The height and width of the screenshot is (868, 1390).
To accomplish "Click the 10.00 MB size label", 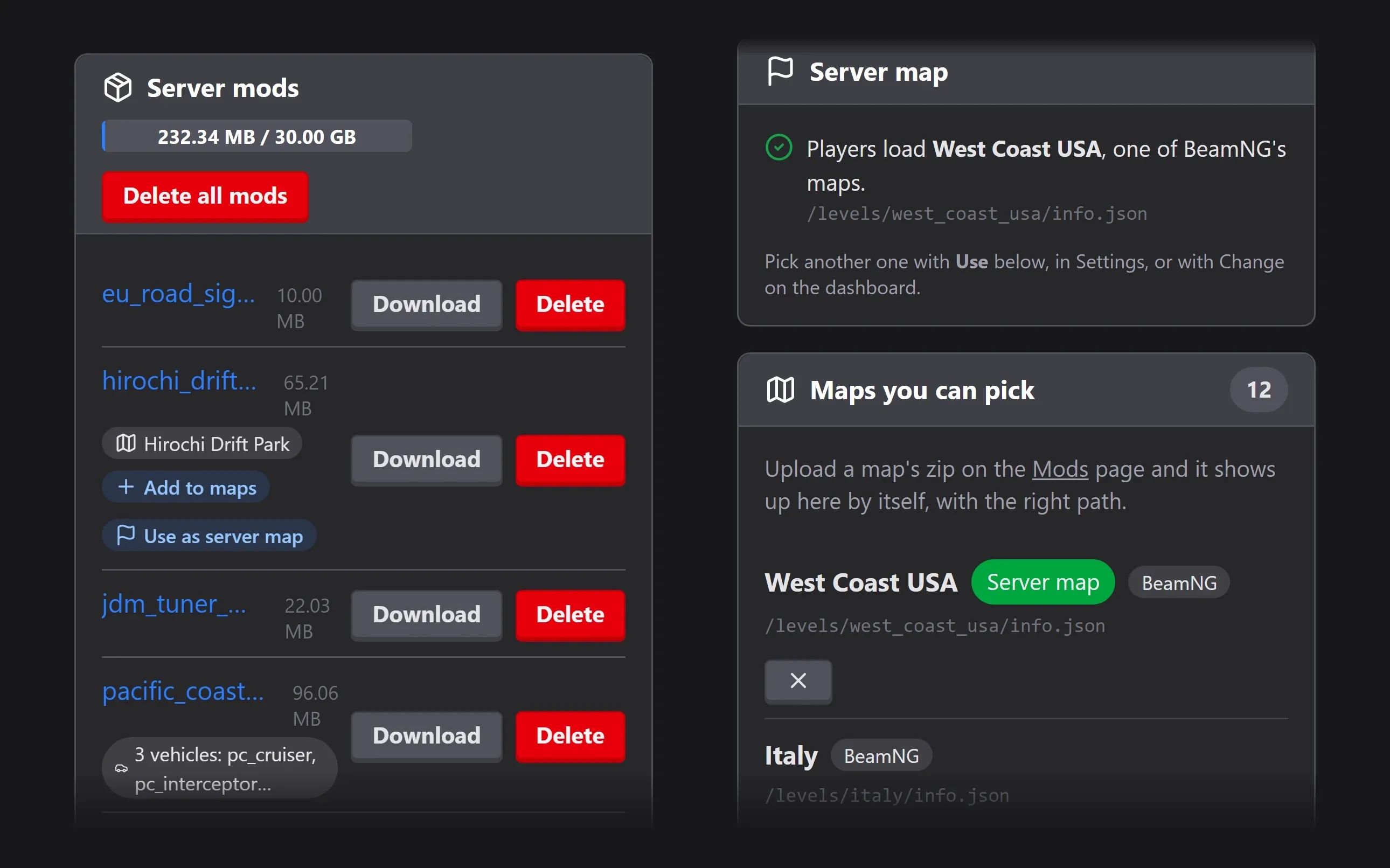I will click(299, 308).
